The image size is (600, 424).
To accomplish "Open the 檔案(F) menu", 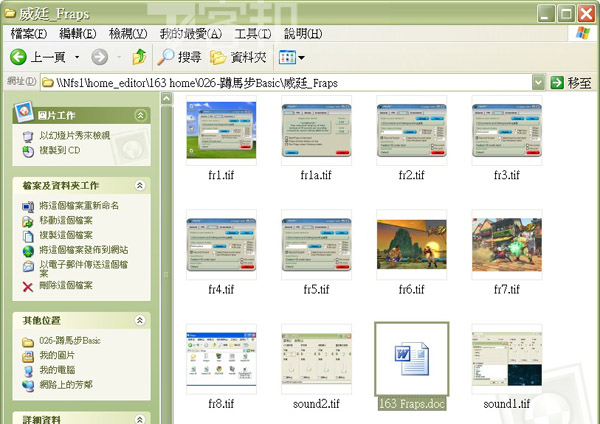I will pos(29,34).
